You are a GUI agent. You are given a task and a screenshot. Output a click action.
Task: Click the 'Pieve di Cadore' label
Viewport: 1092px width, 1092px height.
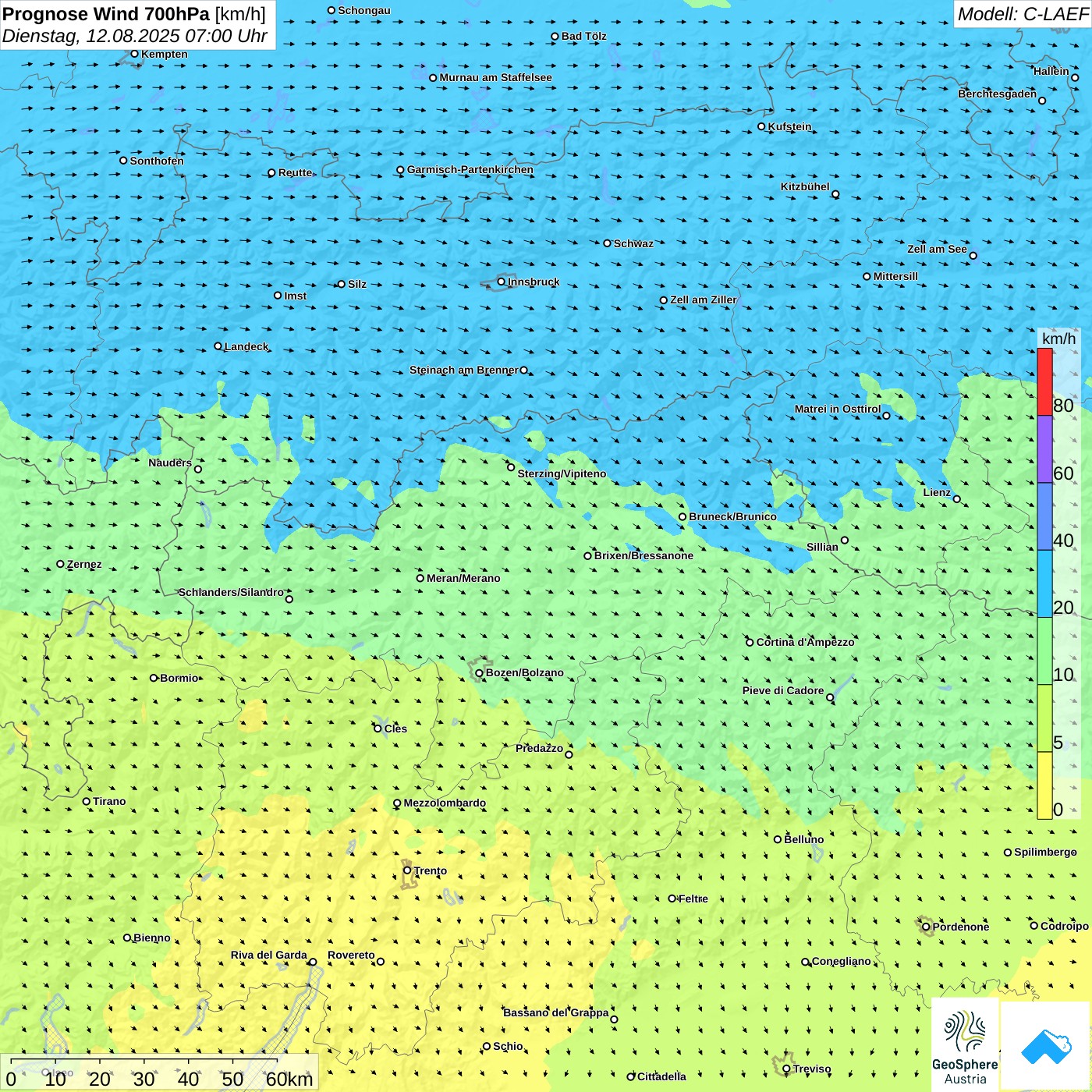coord(783,690)
